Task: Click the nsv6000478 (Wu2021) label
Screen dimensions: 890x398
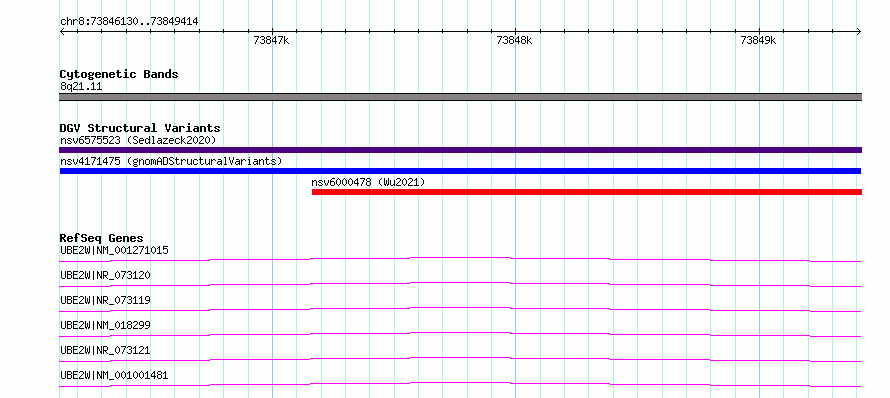Action: click(x=368, y=182)
